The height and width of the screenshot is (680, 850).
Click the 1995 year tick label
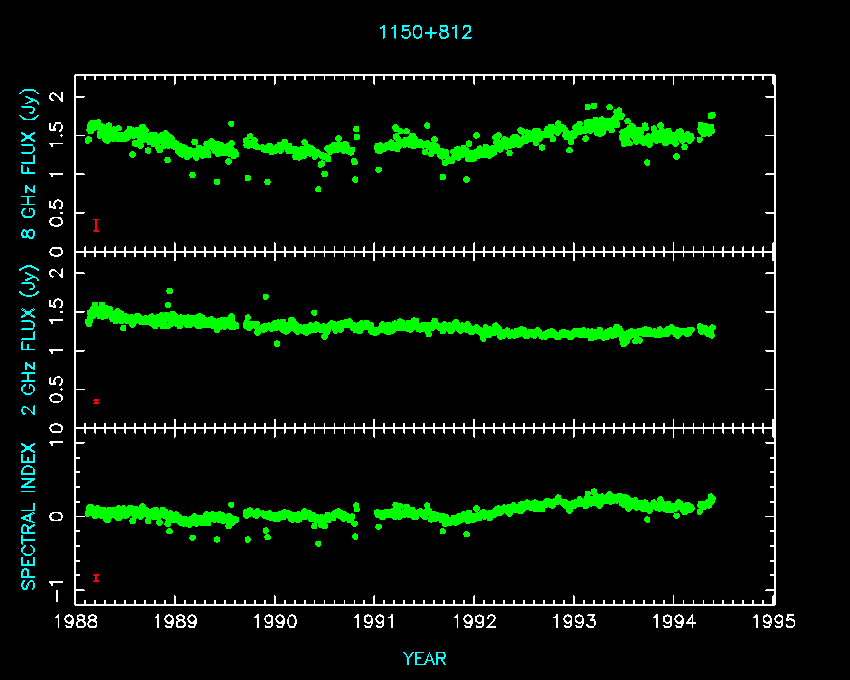[775, 622]
